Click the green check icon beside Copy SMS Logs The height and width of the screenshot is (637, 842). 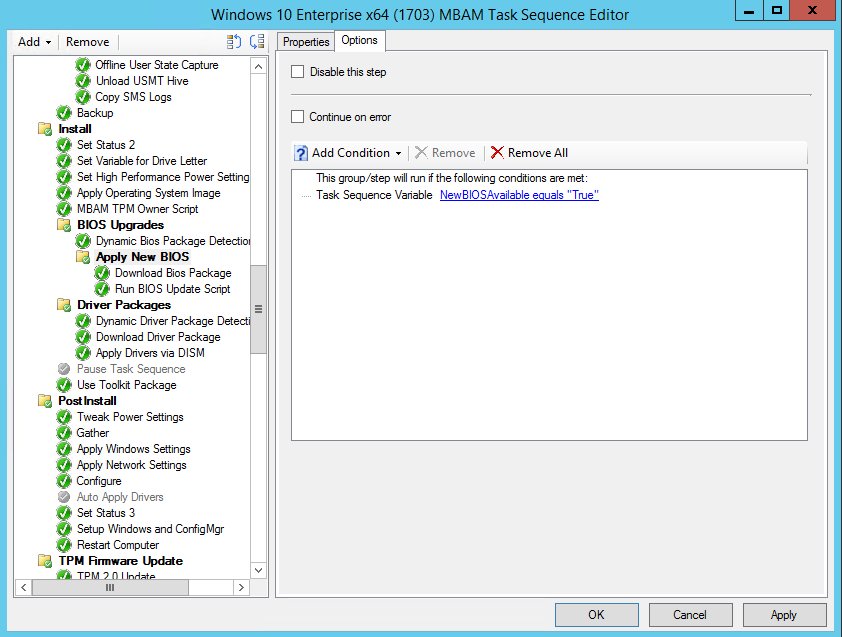point(83,97)
